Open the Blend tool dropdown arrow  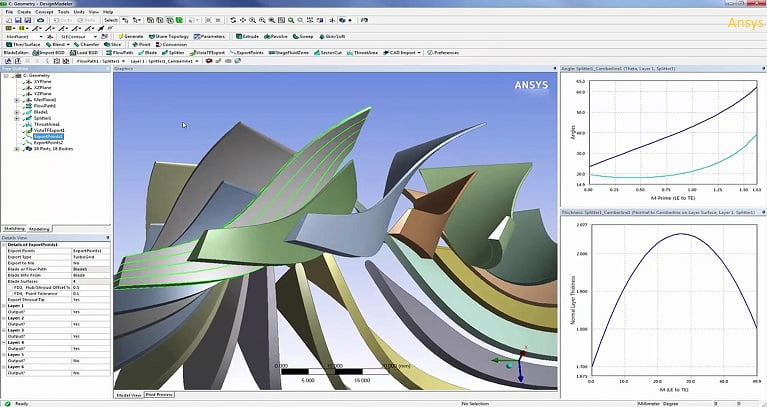(68, 45)
